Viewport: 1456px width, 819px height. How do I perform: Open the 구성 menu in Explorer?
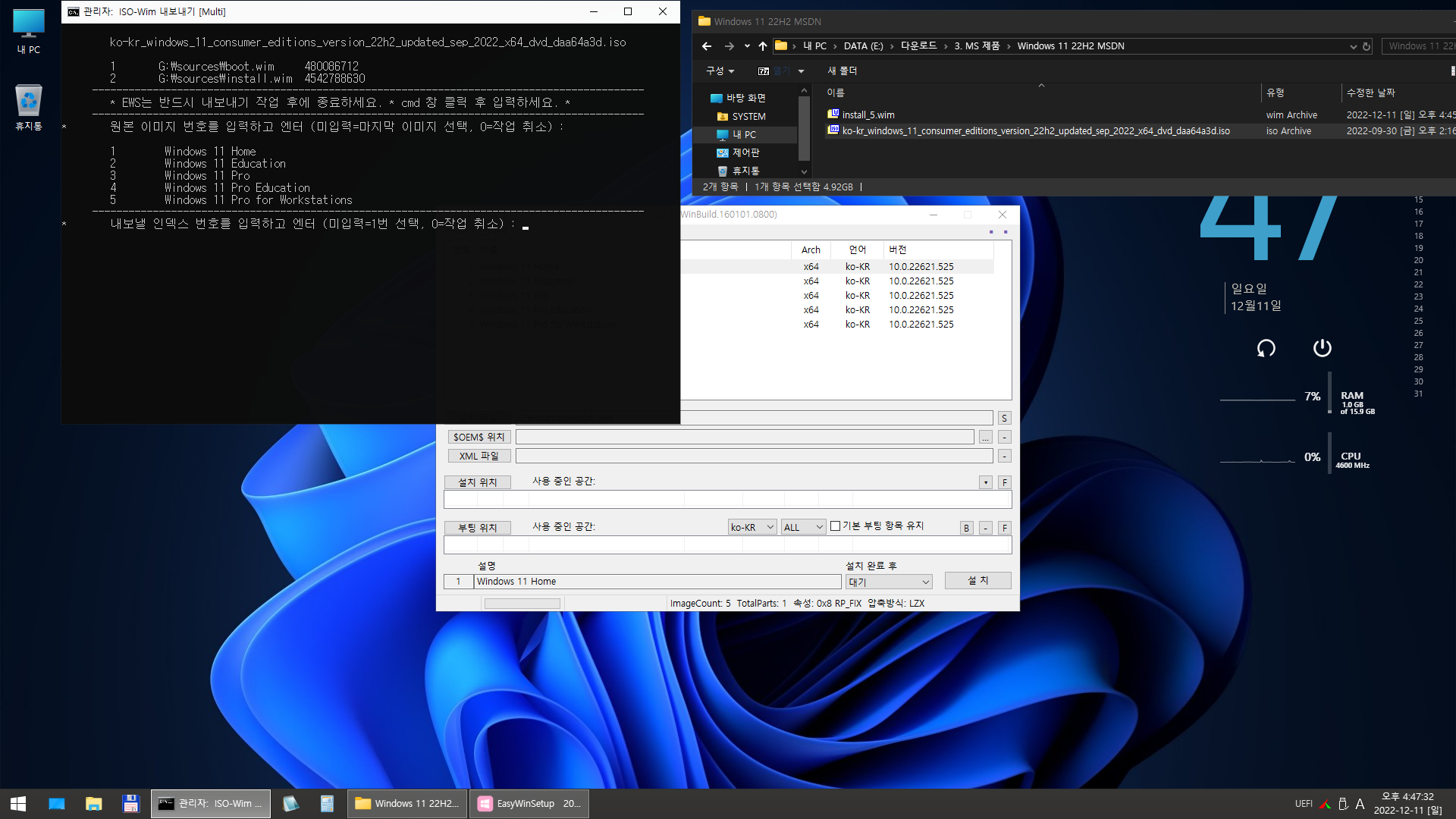720,71
